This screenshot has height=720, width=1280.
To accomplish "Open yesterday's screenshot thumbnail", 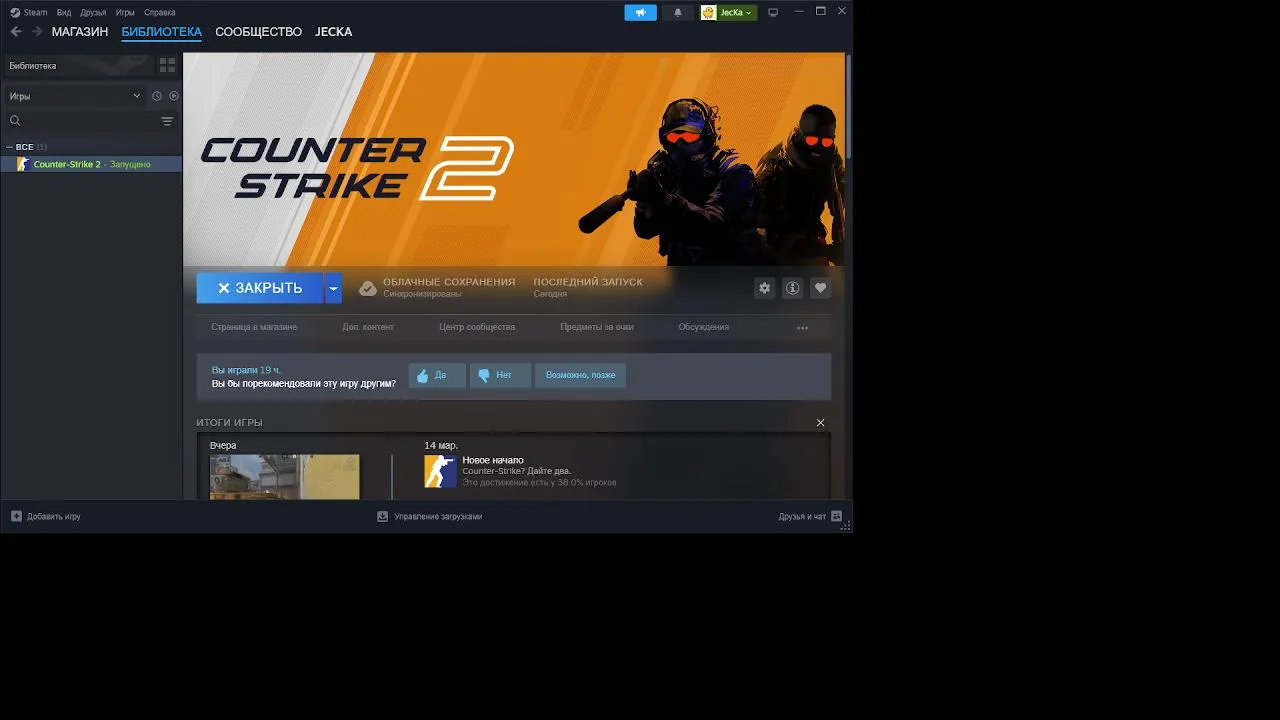I will [x=284, y=477].
